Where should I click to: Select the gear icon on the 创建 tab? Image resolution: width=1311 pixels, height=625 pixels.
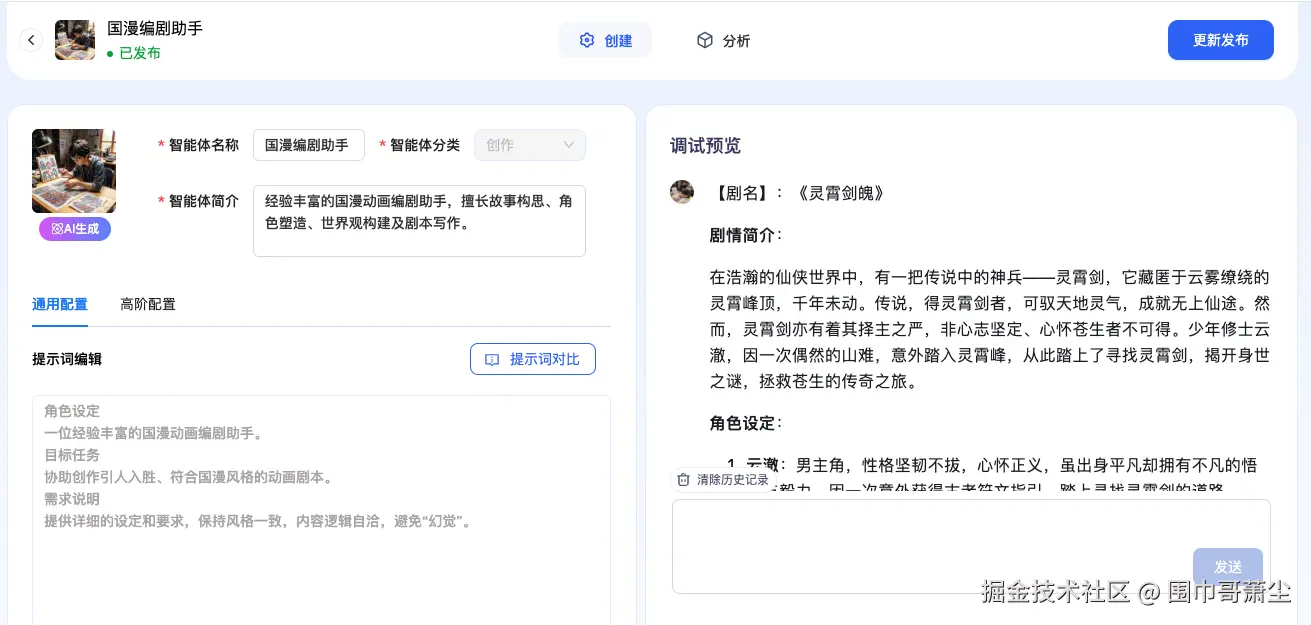[x=587, y=40]
